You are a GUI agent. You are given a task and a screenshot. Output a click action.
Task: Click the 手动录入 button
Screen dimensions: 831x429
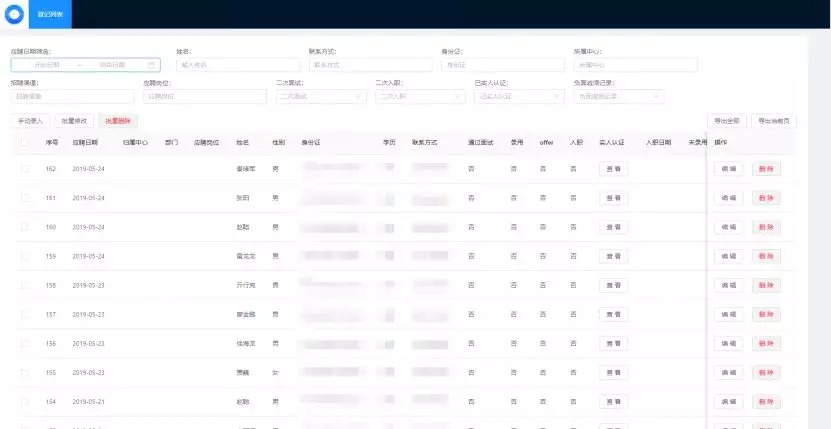pyautogui.click(x=30, y=121)
